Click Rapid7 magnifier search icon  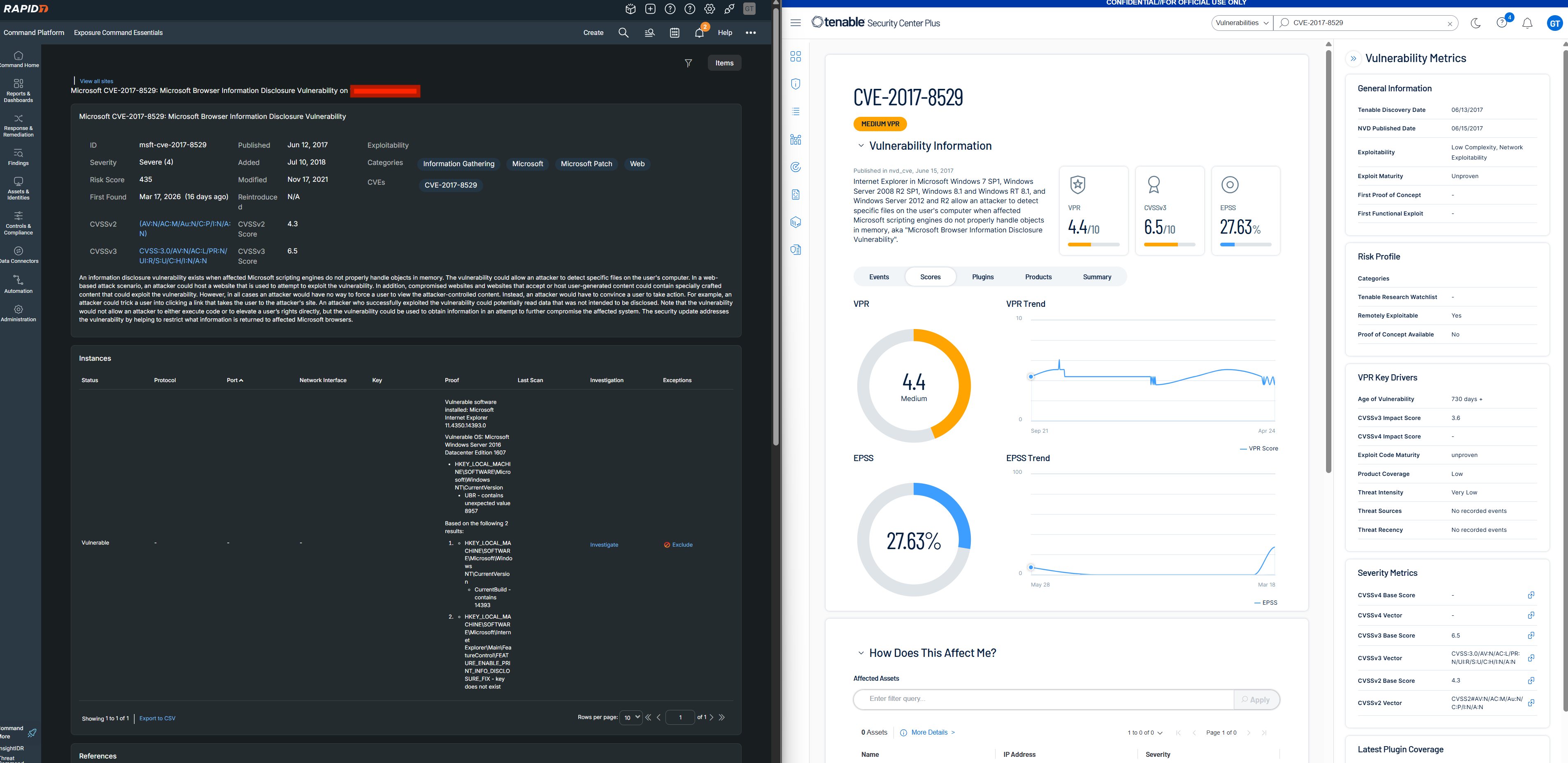(623, 33)
